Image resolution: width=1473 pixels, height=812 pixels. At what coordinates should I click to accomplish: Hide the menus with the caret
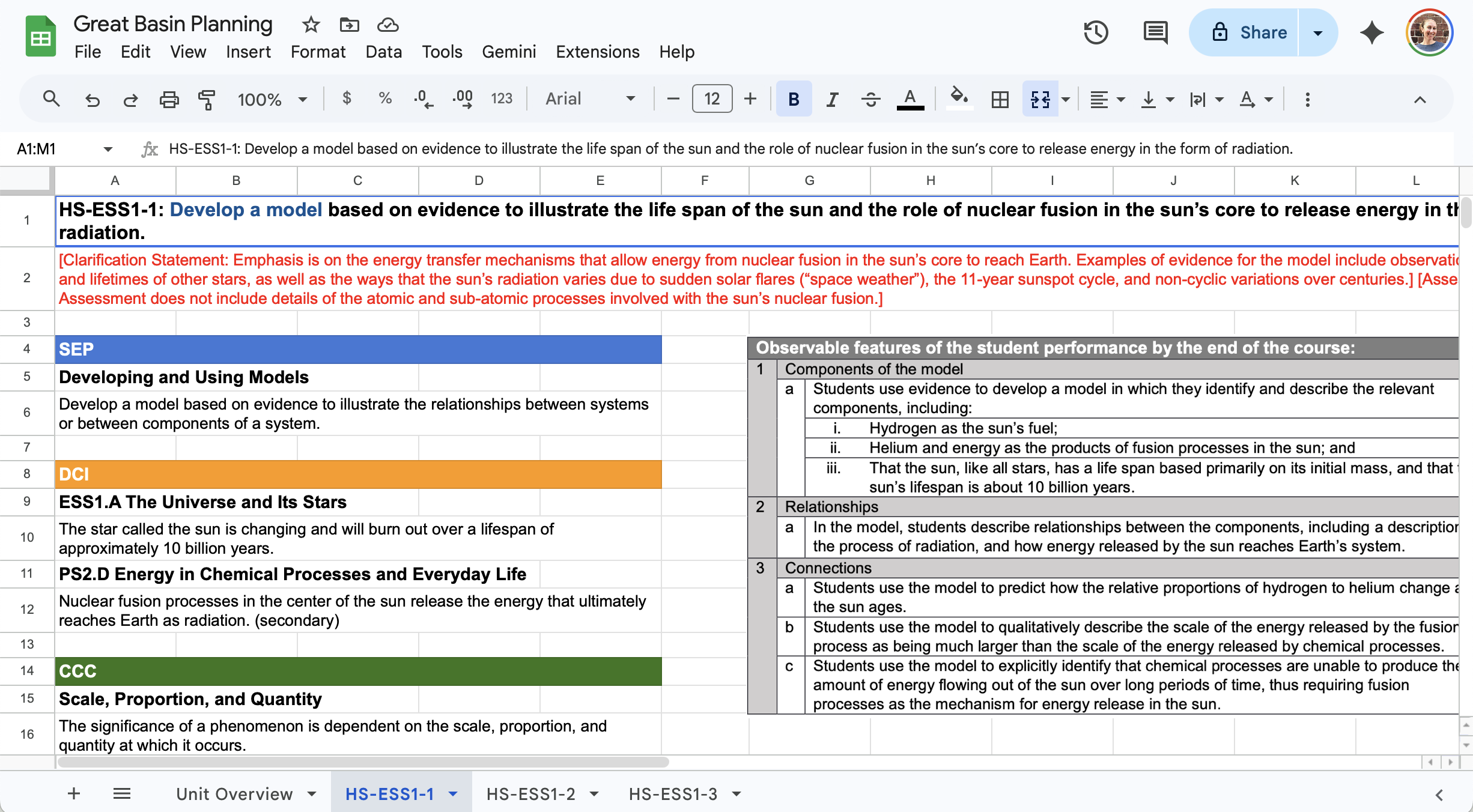click(1420, 100)
